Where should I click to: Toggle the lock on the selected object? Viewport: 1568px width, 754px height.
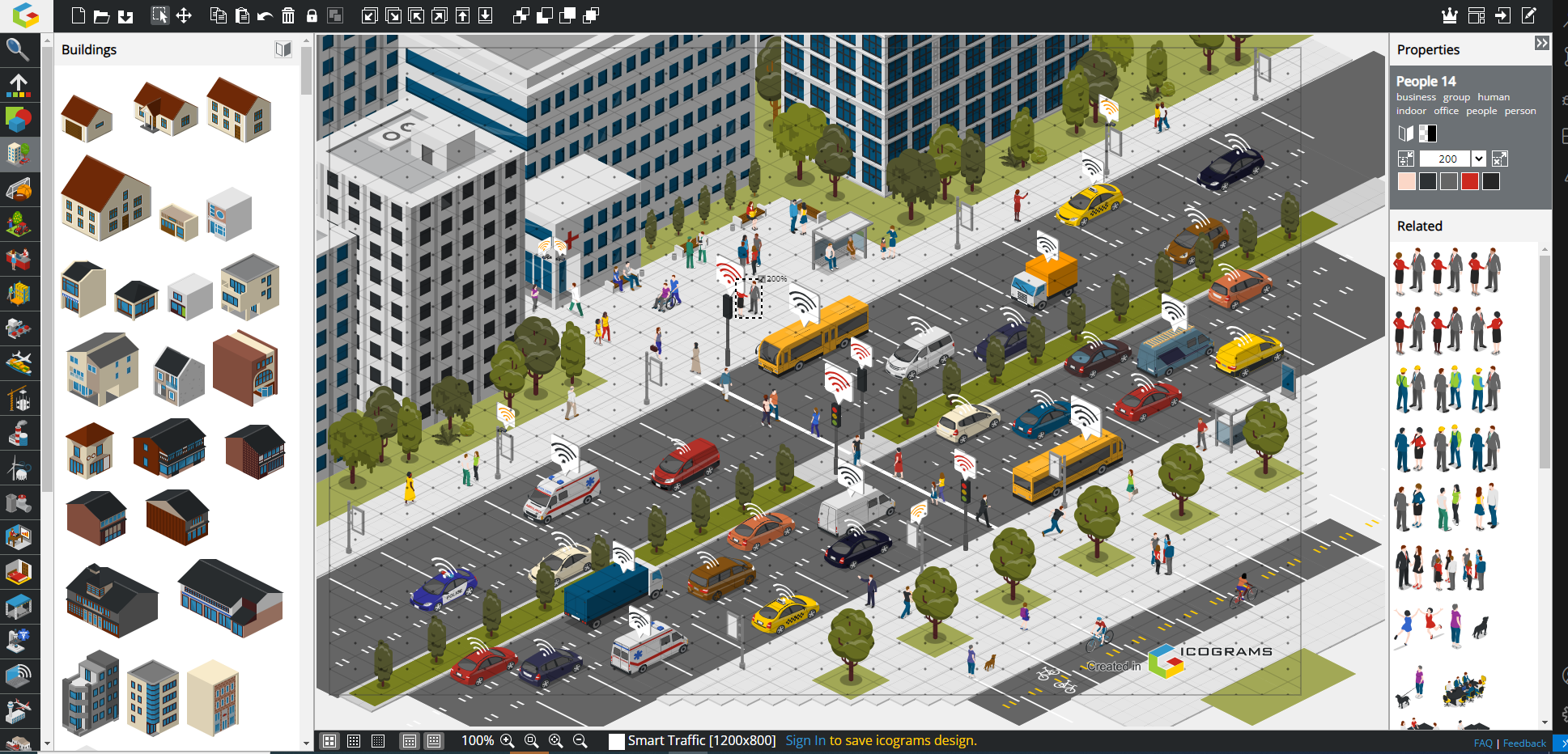point(312,15)
